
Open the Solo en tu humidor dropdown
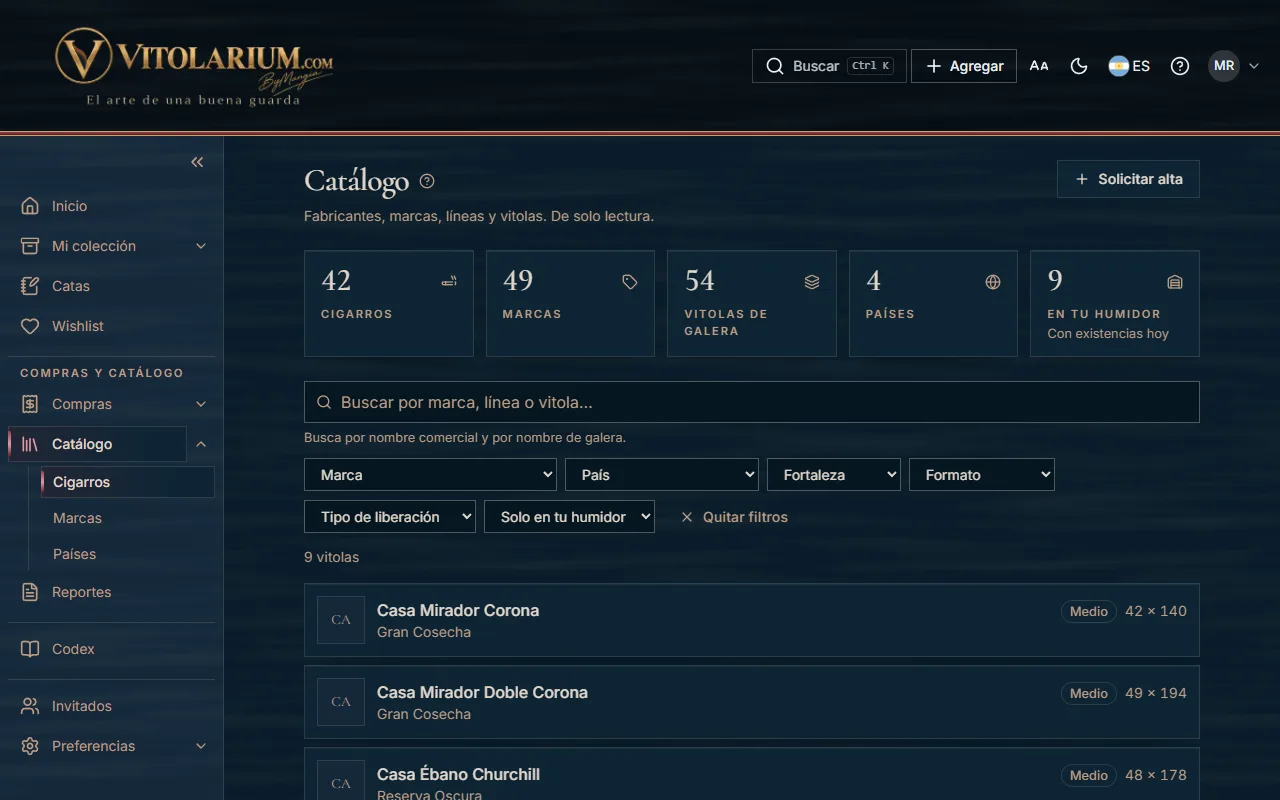click(x=570, y=517)
